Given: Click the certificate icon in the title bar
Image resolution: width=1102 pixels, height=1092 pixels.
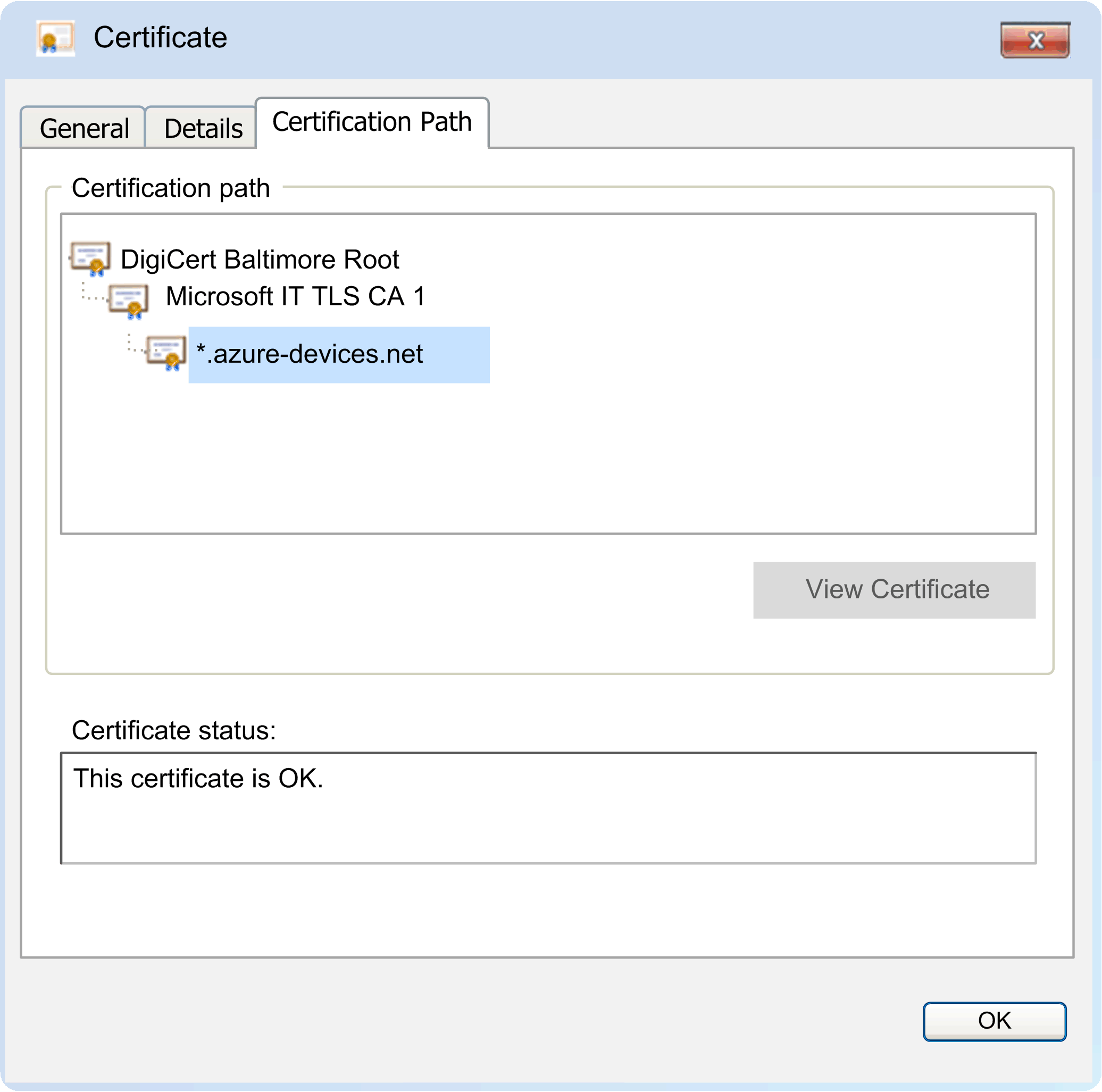Looking at the screenshot, I should [x=55, y=38].
